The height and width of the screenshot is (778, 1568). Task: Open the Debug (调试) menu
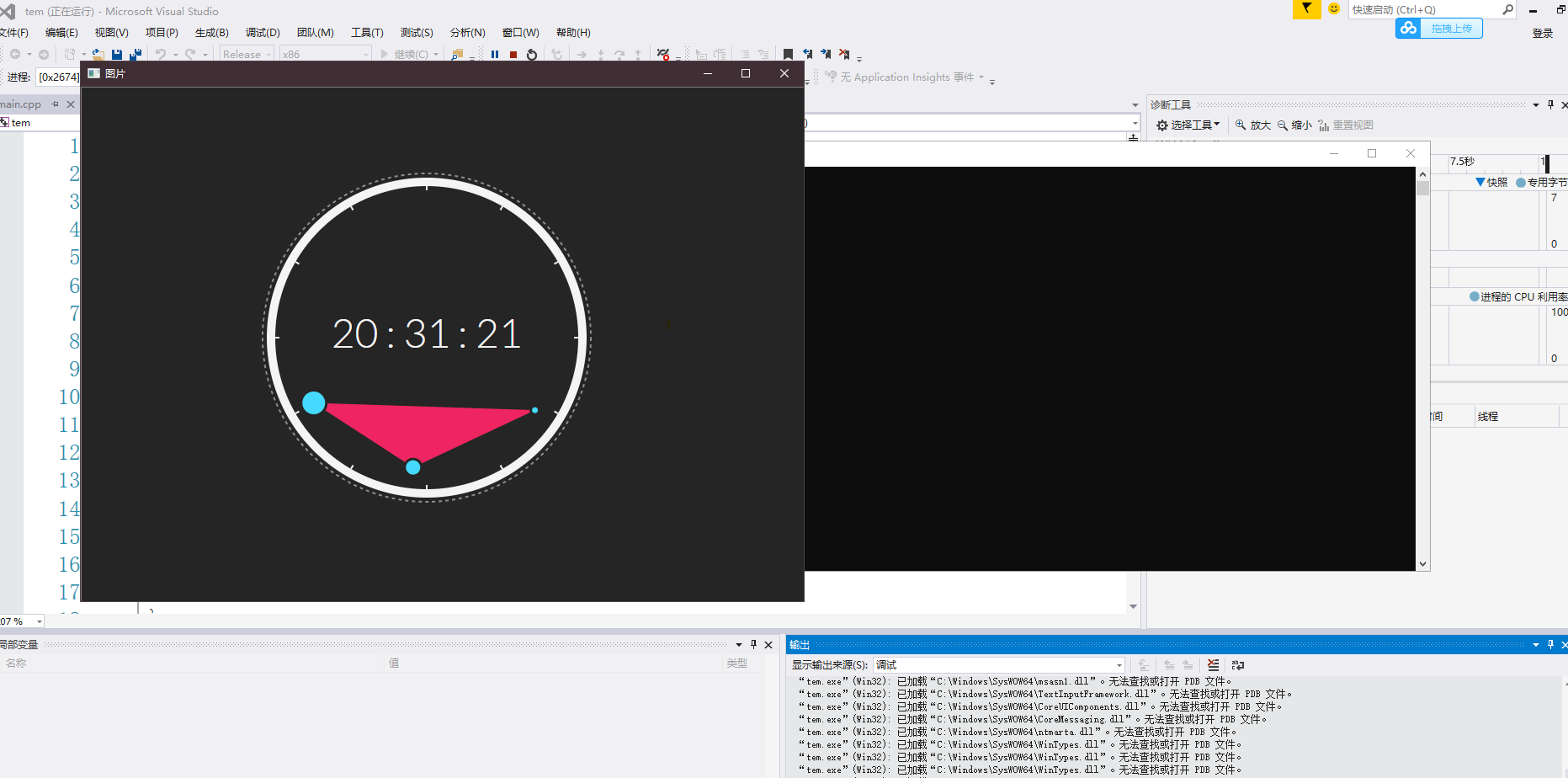(263, 32)
